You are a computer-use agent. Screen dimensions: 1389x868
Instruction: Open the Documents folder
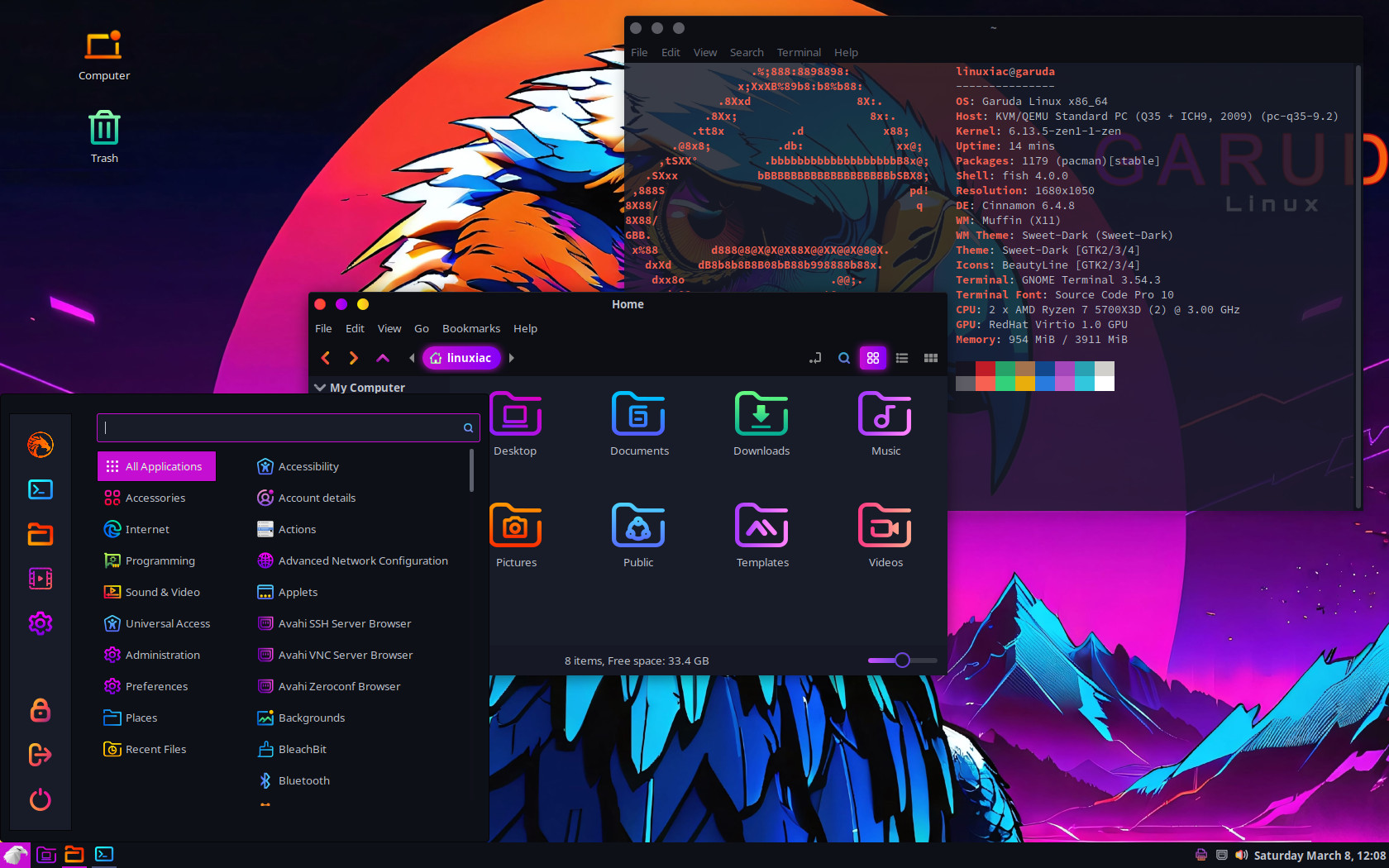click(639, 424)
